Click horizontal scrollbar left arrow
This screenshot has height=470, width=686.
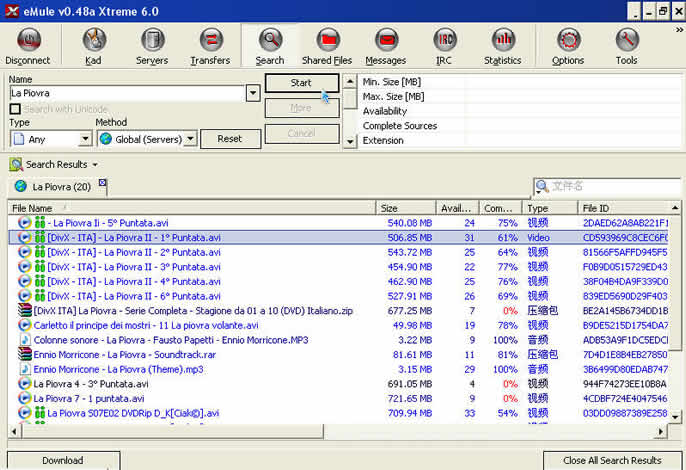pyautogui.click(x=14, y=432)
